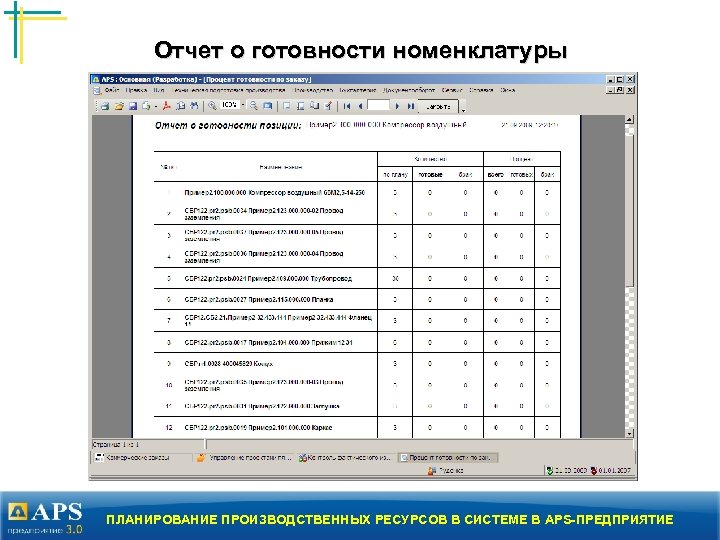Open the zoom percentage dropdown arrow

pos(243,106)
